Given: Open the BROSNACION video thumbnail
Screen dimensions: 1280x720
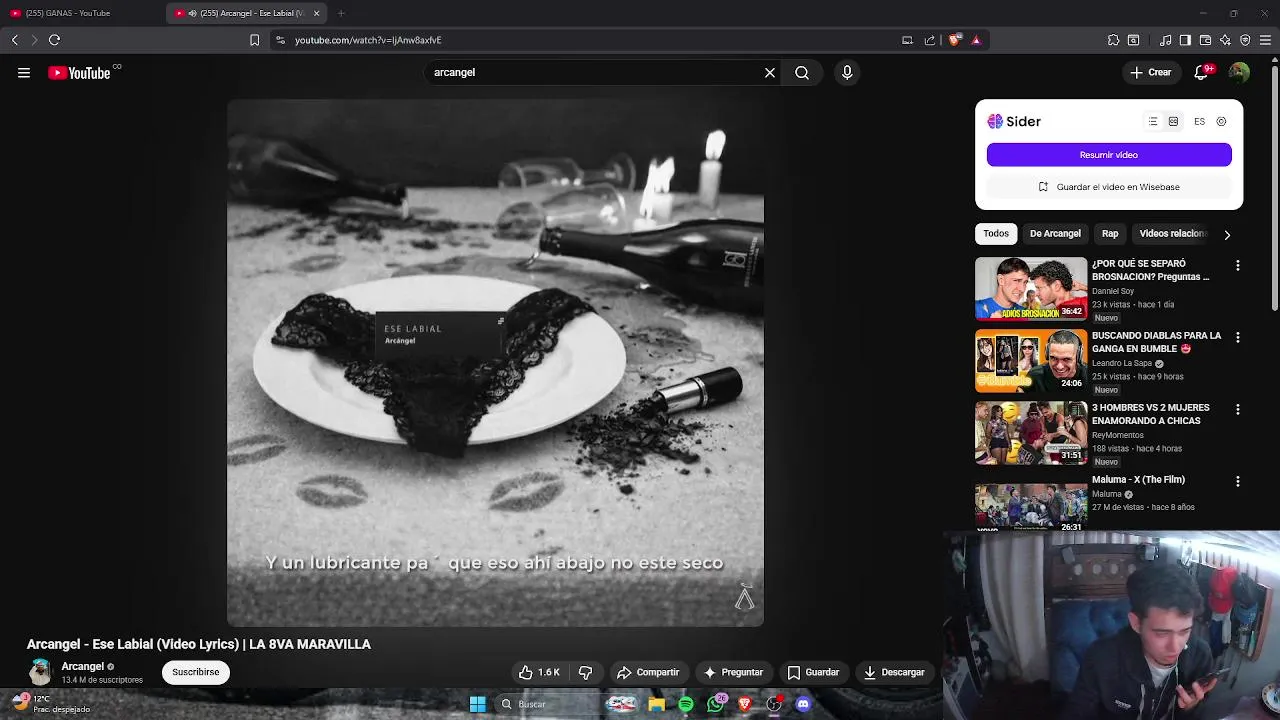Looking at the screenshot, I should pyautogui.click(x=1031, y=289).
